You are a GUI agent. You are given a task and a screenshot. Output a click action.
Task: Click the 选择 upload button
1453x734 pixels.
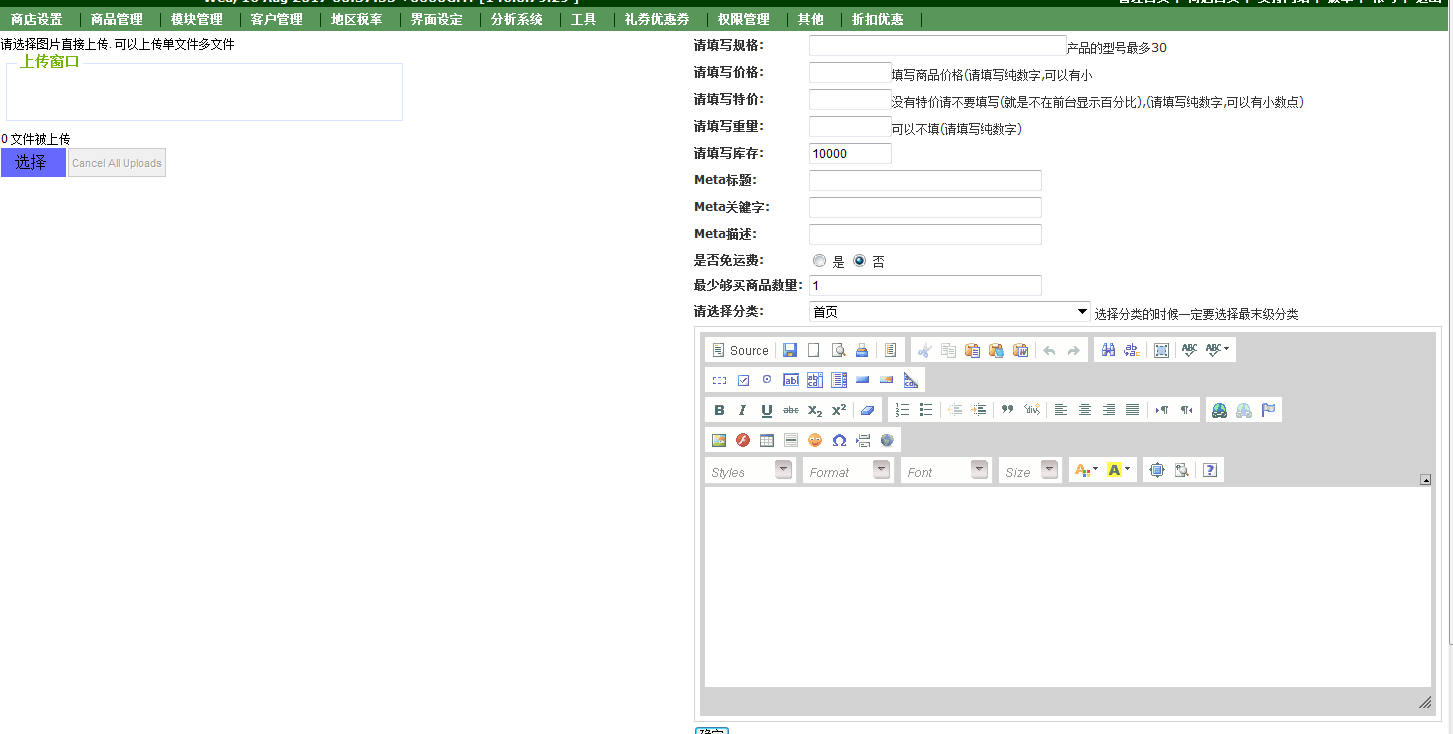[33, 163]
